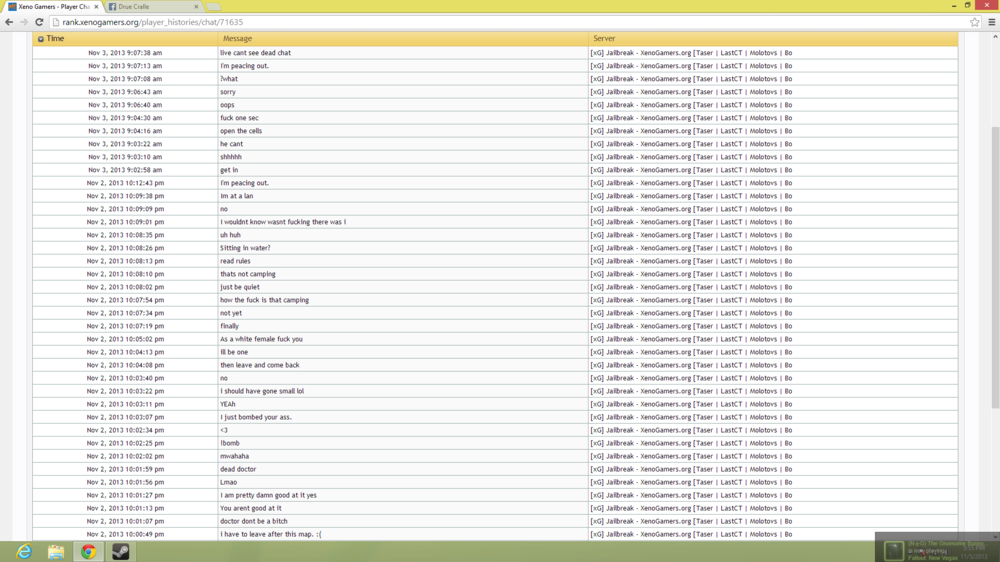The height and width of the screenshot is (562, 1000).
Task: Click the address bar URL field
Action: [510, 22]
